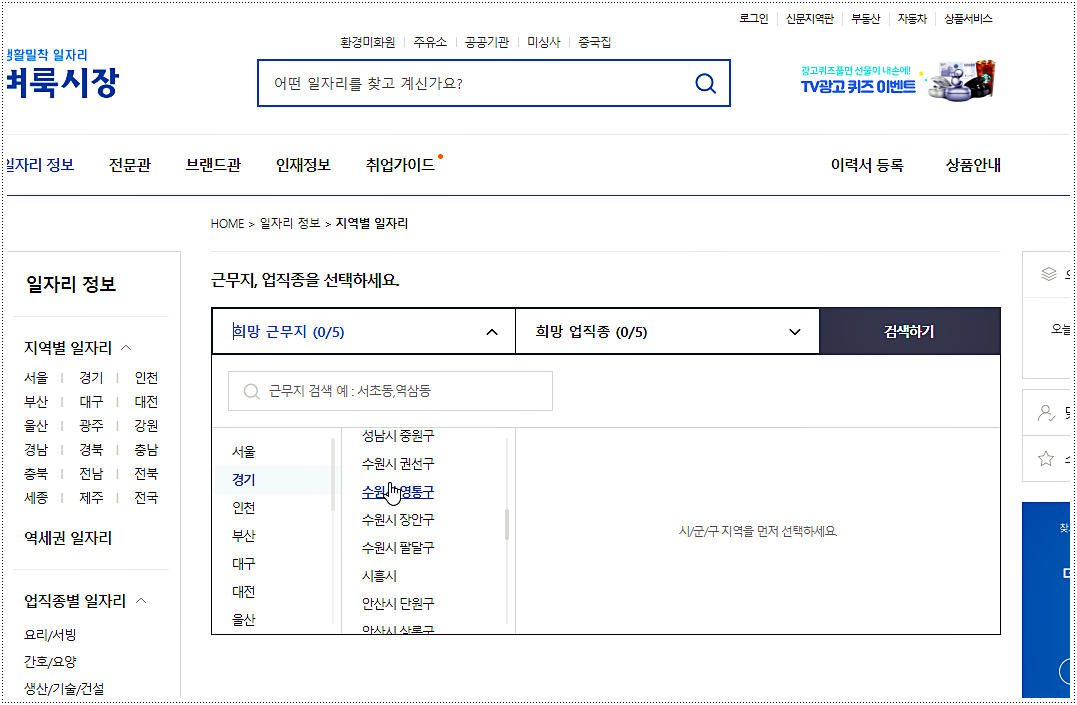
Task: Click the 미싱사 keyword
Action: [x=543, y=42]
